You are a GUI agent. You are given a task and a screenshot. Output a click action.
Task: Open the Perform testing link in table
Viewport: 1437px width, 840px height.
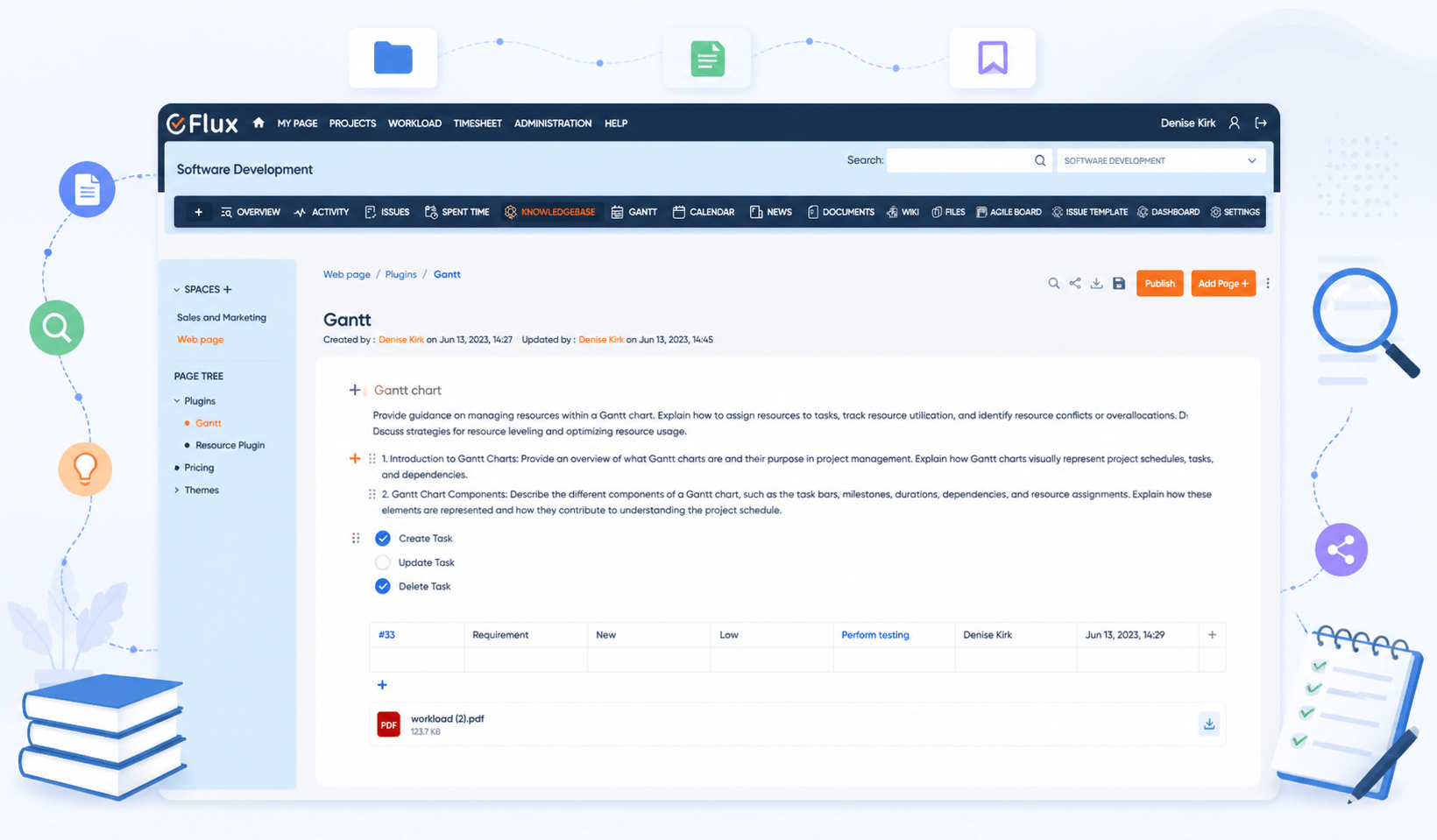874,635
